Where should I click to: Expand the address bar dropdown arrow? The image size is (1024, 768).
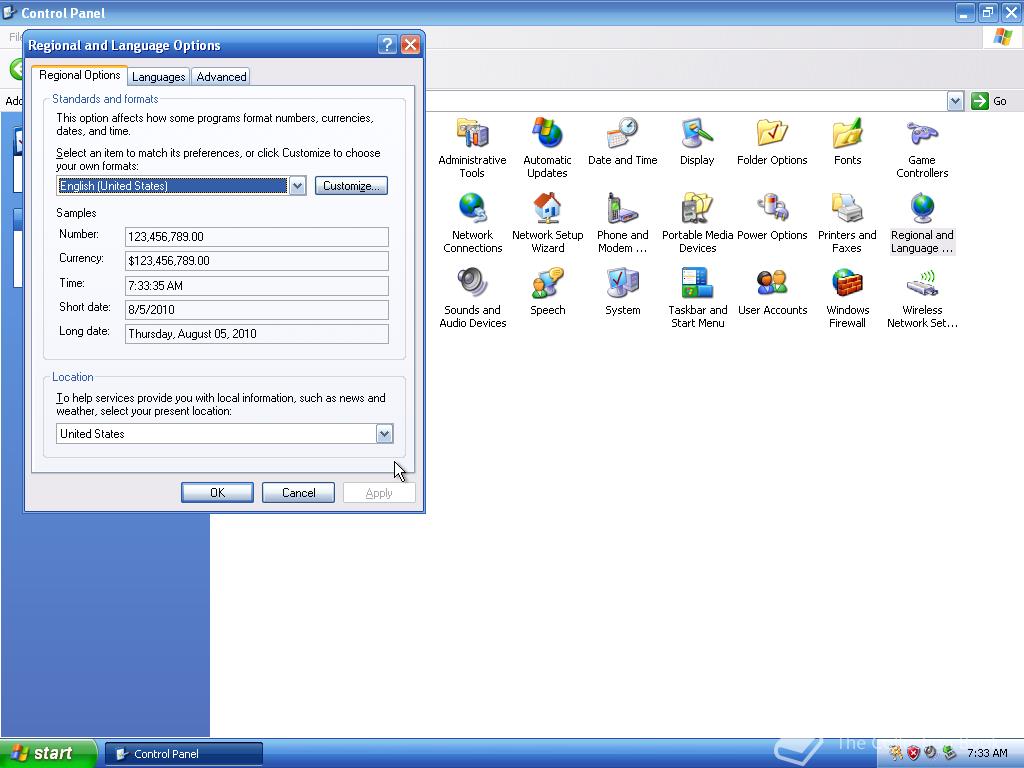pos(955,101)
